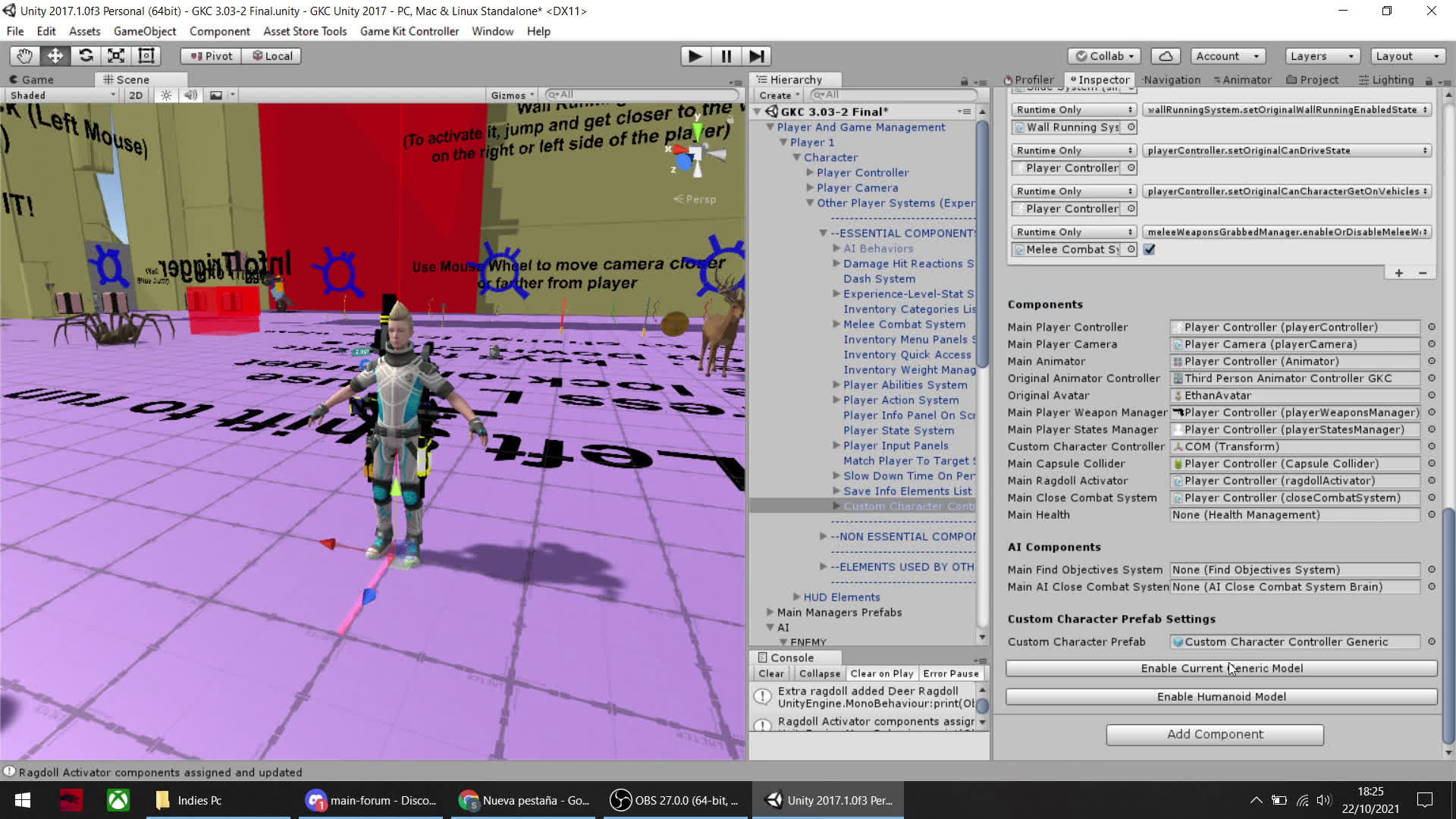Open the Xbox app in taskbar
Viewport: 1456px width, 819px height.
pos(118,800)
